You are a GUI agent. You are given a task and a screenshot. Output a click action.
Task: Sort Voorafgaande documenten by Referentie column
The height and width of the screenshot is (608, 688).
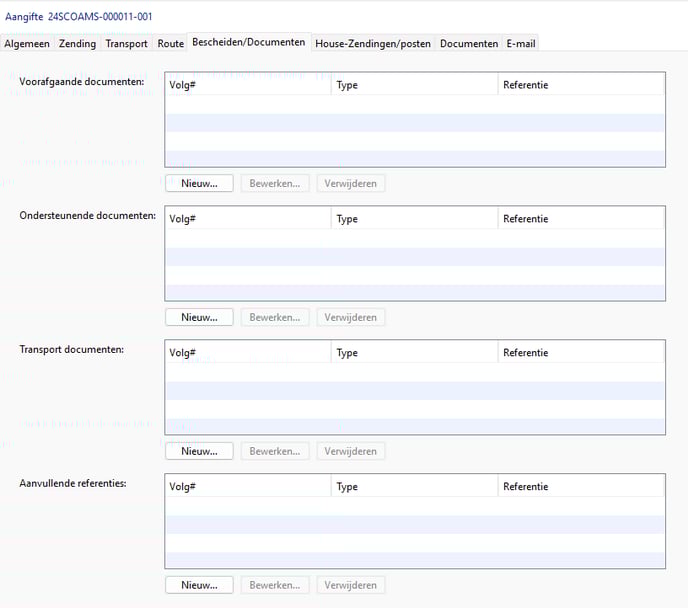(x=581, y=85)
